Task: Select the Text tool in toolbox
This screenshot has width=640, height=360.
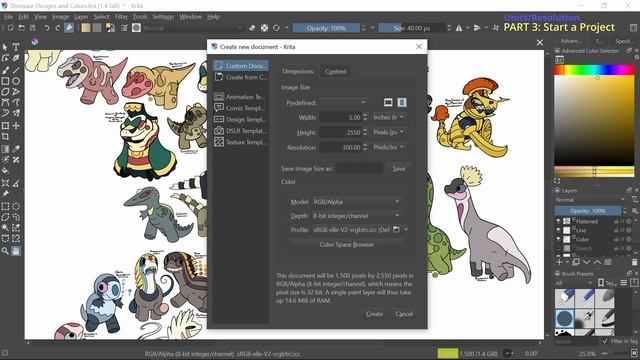Action: [x=16, y=47]
